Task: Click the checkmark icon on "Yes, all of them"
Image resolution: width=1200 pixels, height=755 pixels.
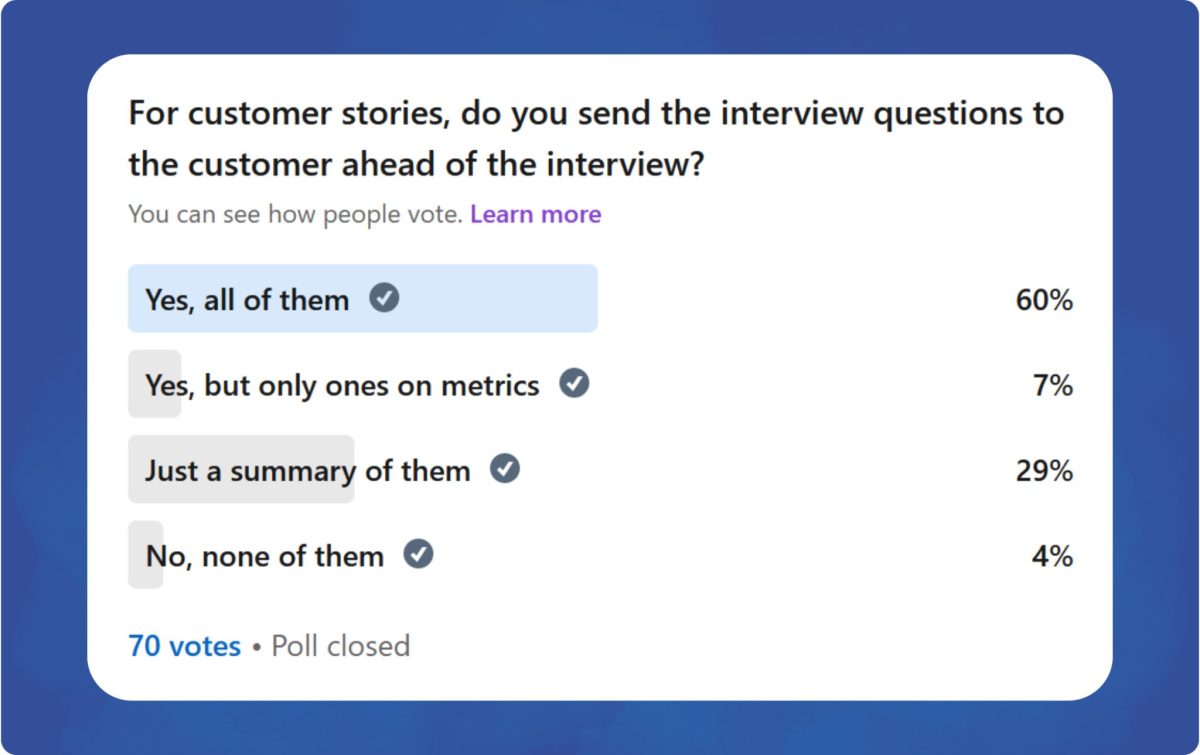Action: pyautogui.click(x=383, y=298)
